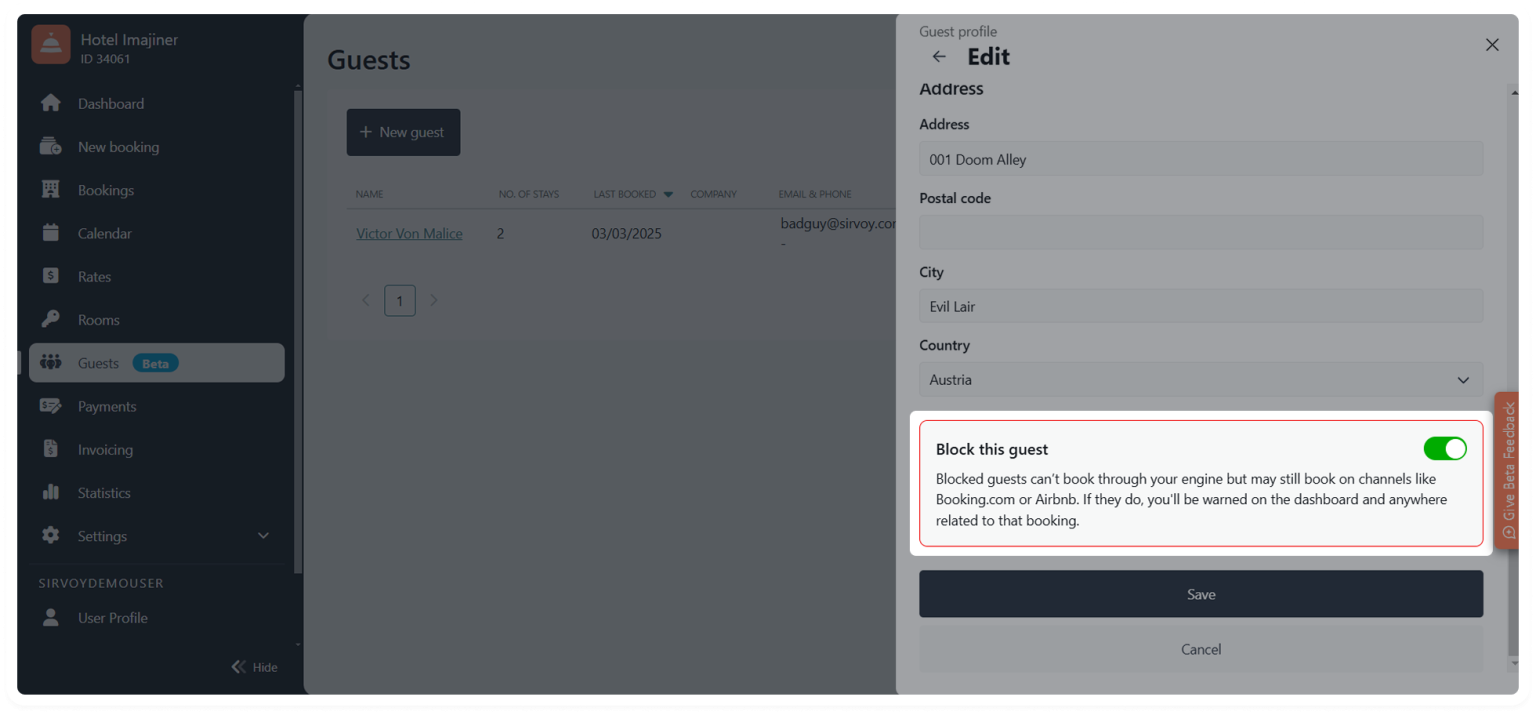This screenshot has width=1536, height=715.
Task: Select the Rates icon in the sidebar
Action: [x=50, y=276]
